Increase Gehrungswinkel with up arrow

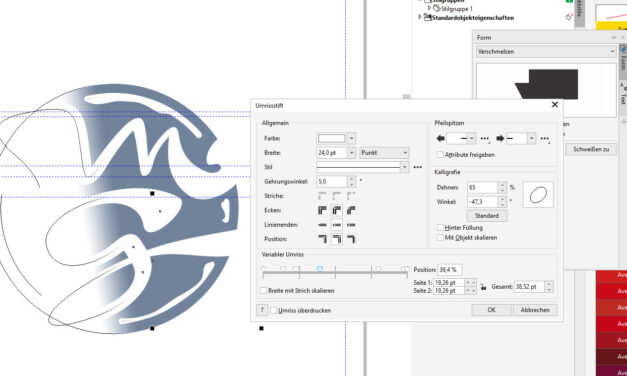click(351, 179)
